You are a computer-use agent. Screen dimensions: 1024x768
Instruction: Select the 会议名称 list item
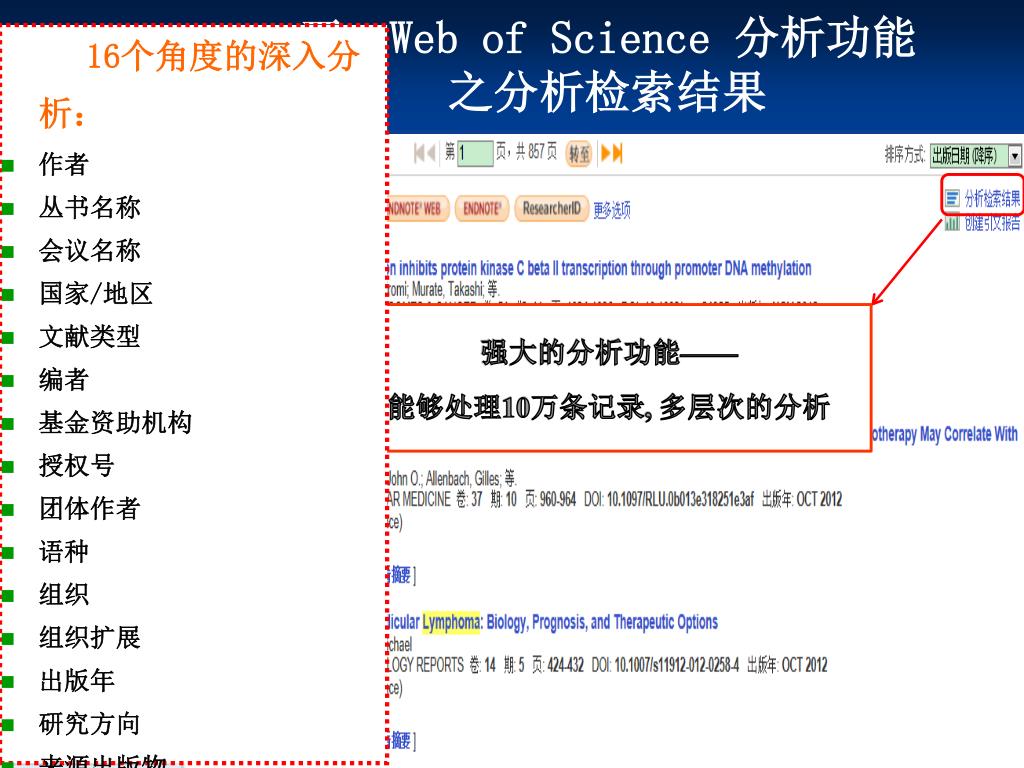point(89,250)
